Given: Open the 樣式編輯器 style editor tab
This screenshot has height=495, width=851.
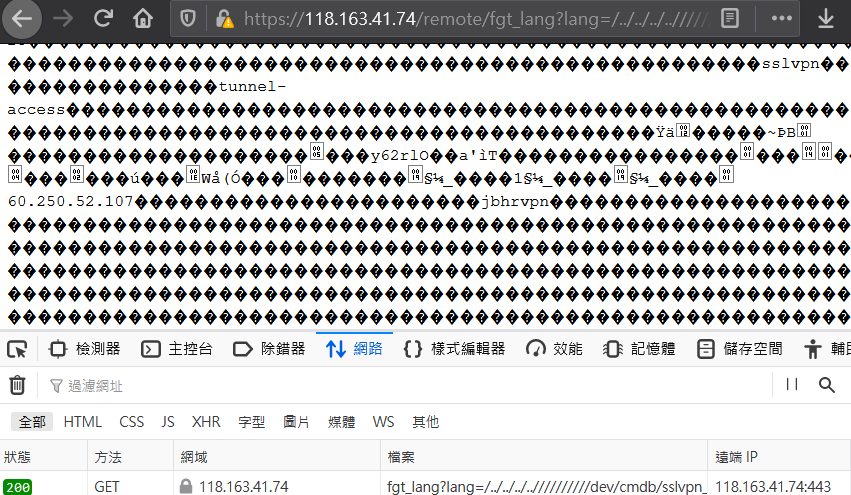Looking at the screenshot, I should pyautogui.click(x=455, y=349).
